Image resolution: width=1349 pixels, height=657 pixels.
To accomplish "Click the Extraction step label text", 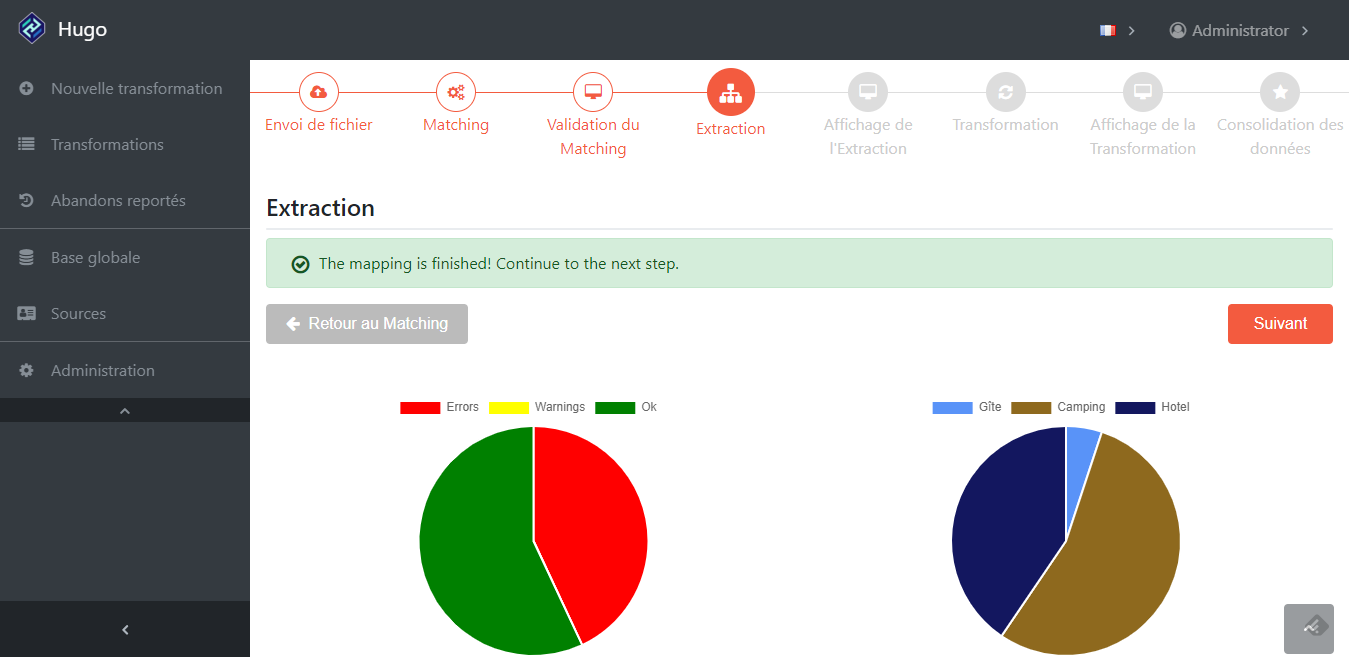I will point(731,129).
